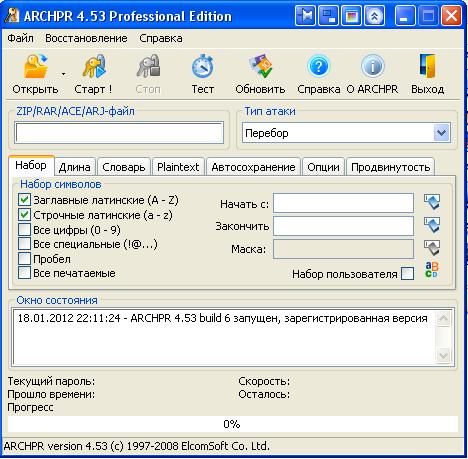The width and height of the screenshot is (468, 459).
Task: Click the Начать с input field
Action: [x=344, y=203]
